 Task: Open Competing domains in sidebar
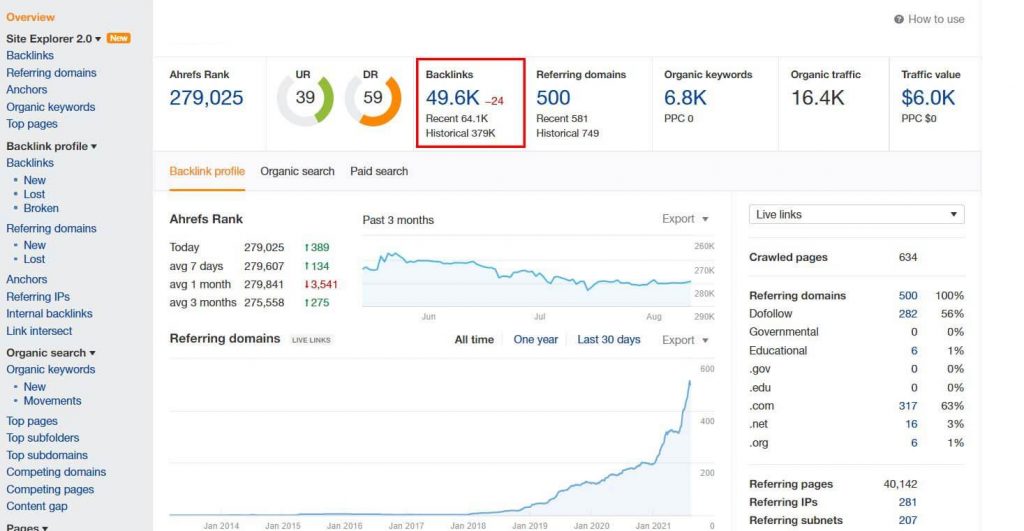56,472
